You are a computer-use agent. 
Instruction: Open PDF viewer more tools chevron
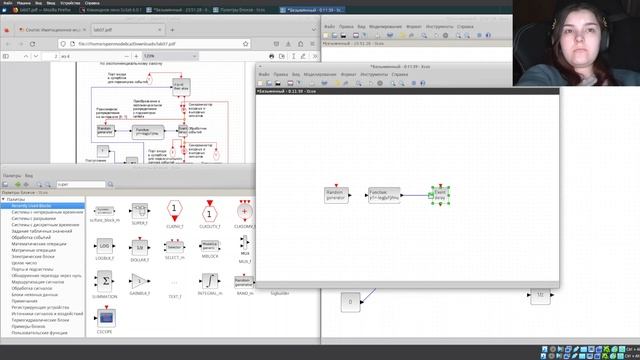click(315, 56)
